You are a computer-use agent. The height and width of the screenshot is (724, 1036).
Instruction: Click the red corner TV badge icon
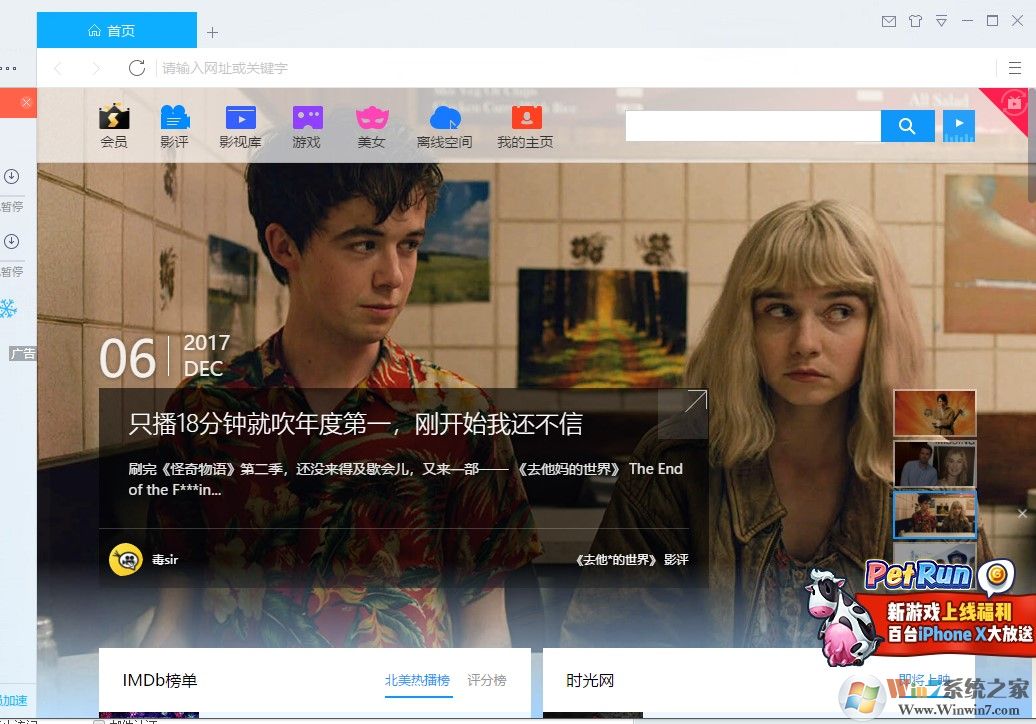point(1014,103)
